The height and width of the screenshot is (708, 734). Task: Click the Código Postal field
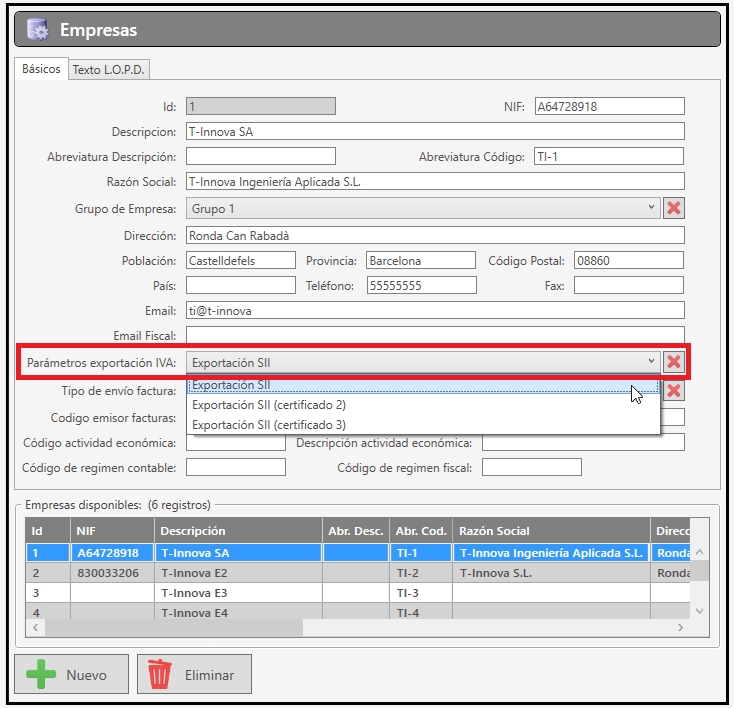click(629, 260)
